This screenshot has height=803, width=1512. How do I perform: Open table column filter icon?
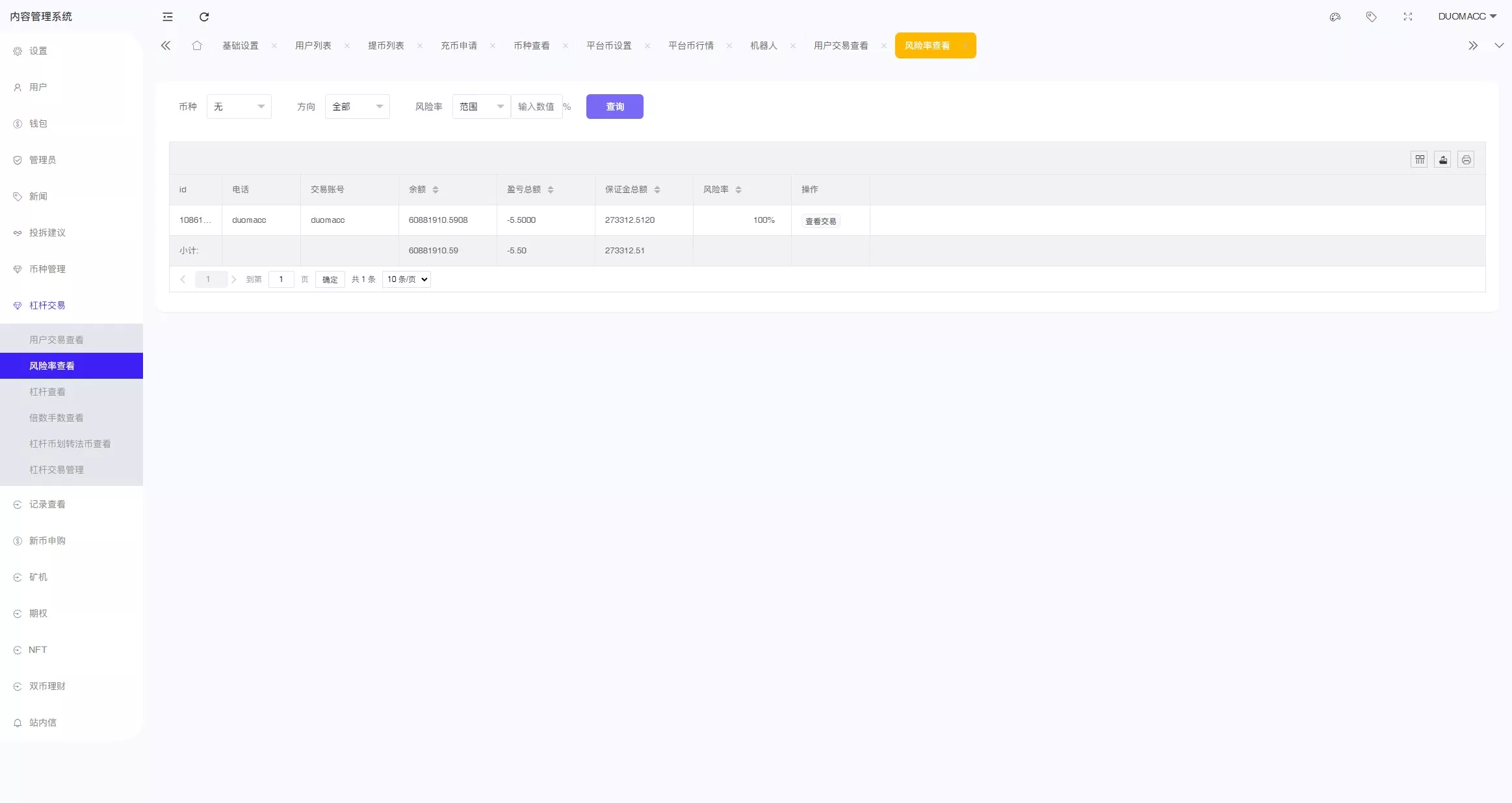point(1419,160)
